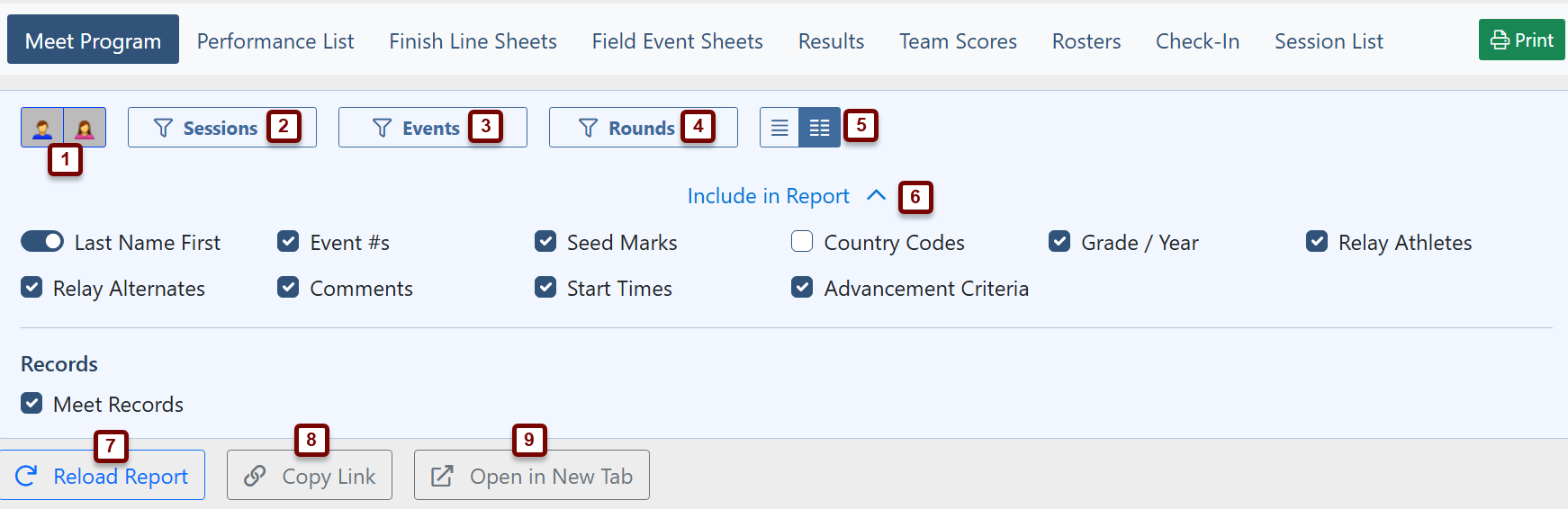Click the printer icon in Print

click(1500, 40)
